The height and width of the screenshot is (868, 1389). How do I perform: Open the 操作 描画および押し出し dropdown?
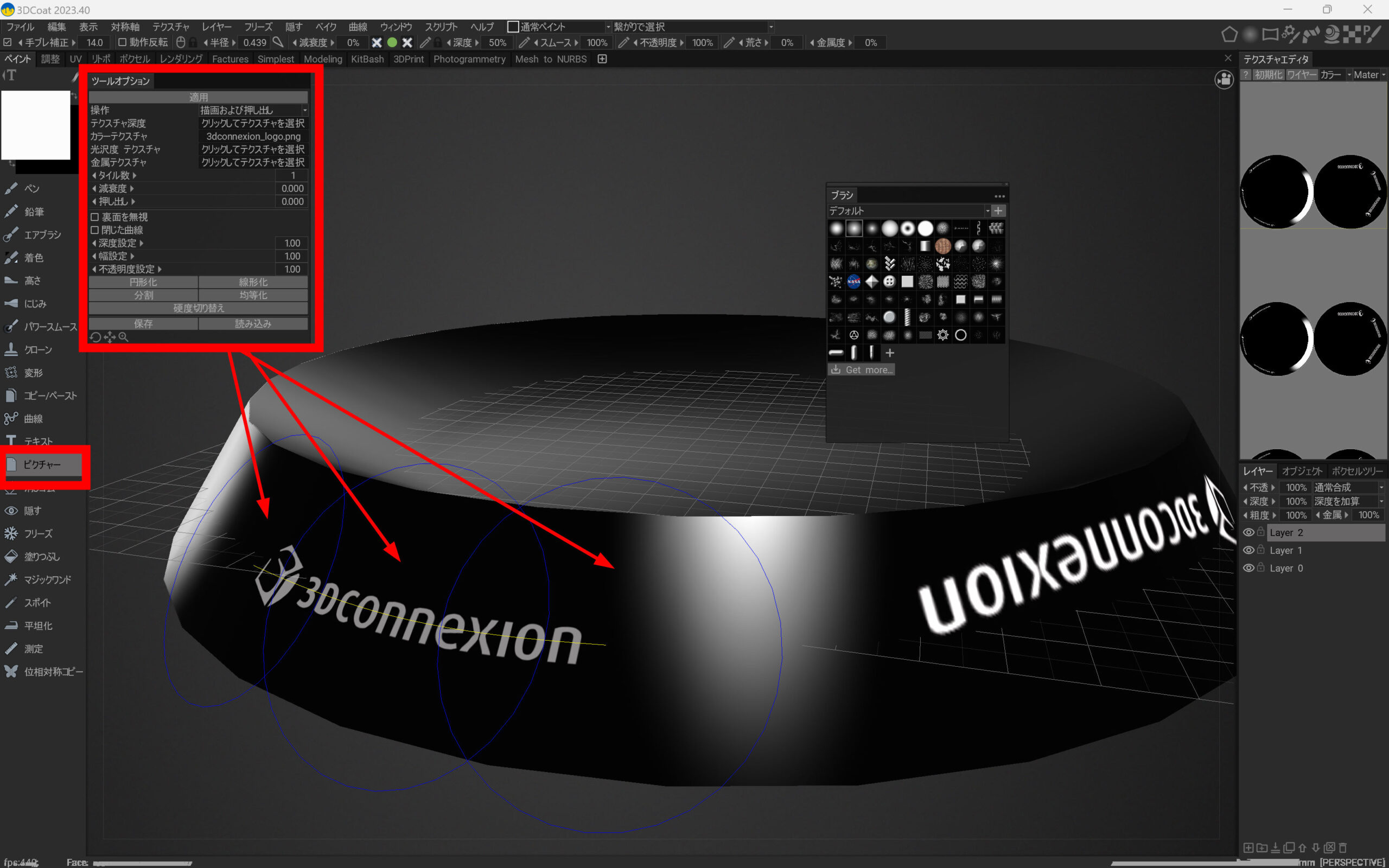[x=252, y=110]
